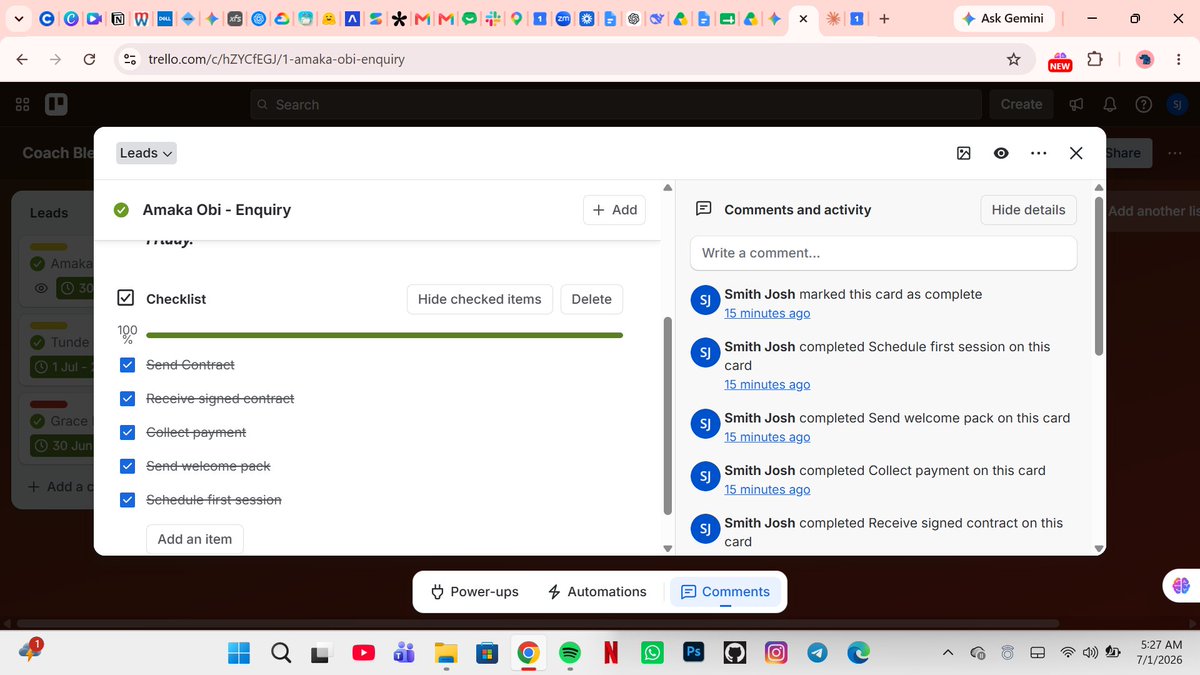Click Smith Josh avatar beside marked complete activity
This screenshot has width=1200, height=675.
click(704, 300)
